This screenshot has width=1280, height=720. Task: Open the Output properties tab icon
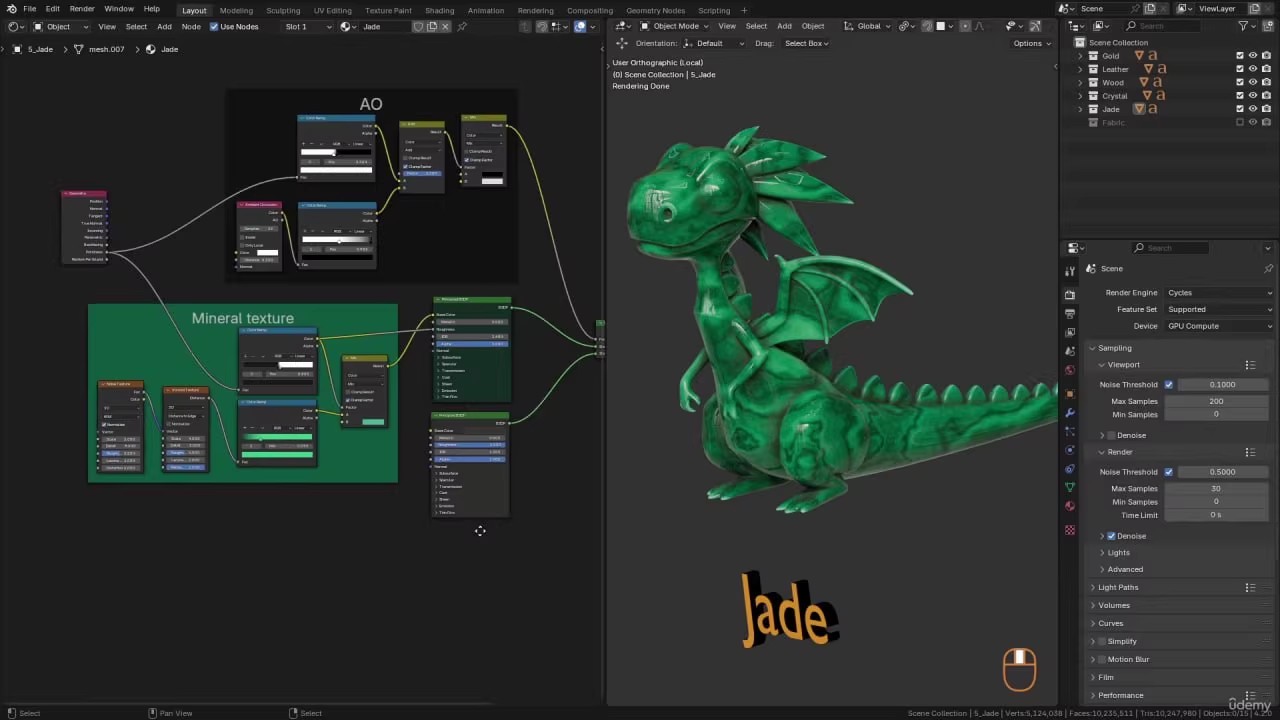tap(1070, 314)
